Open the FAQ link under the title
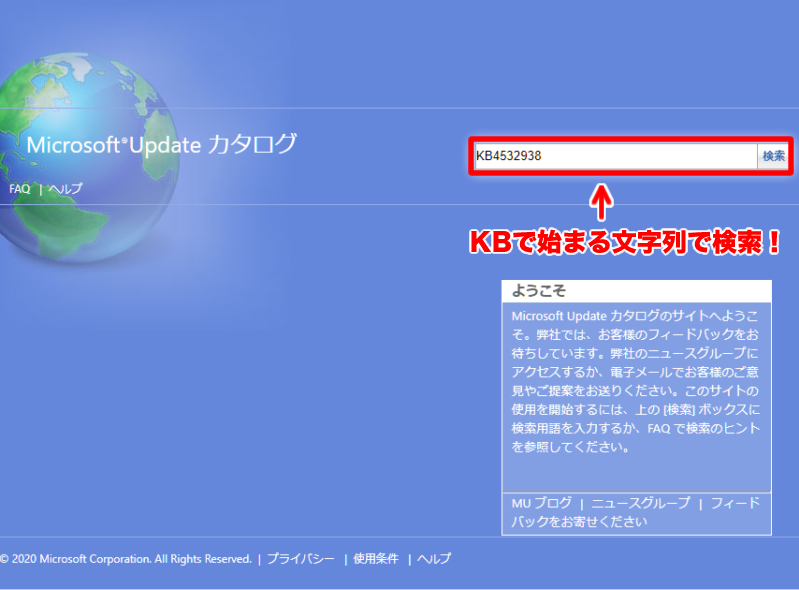The image size is (799, 590). (x=19, y=188)
